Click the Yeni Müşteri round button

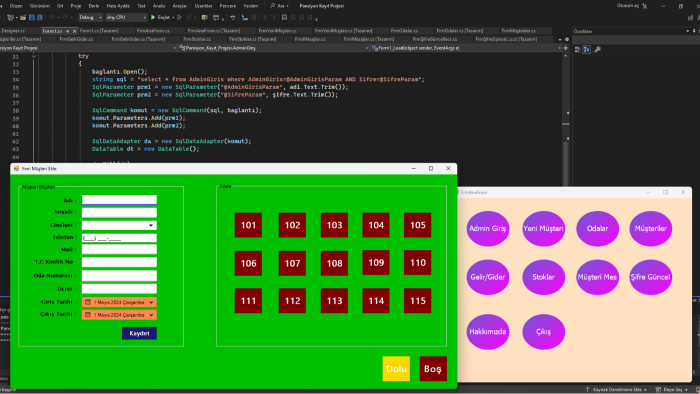(543, 228)
